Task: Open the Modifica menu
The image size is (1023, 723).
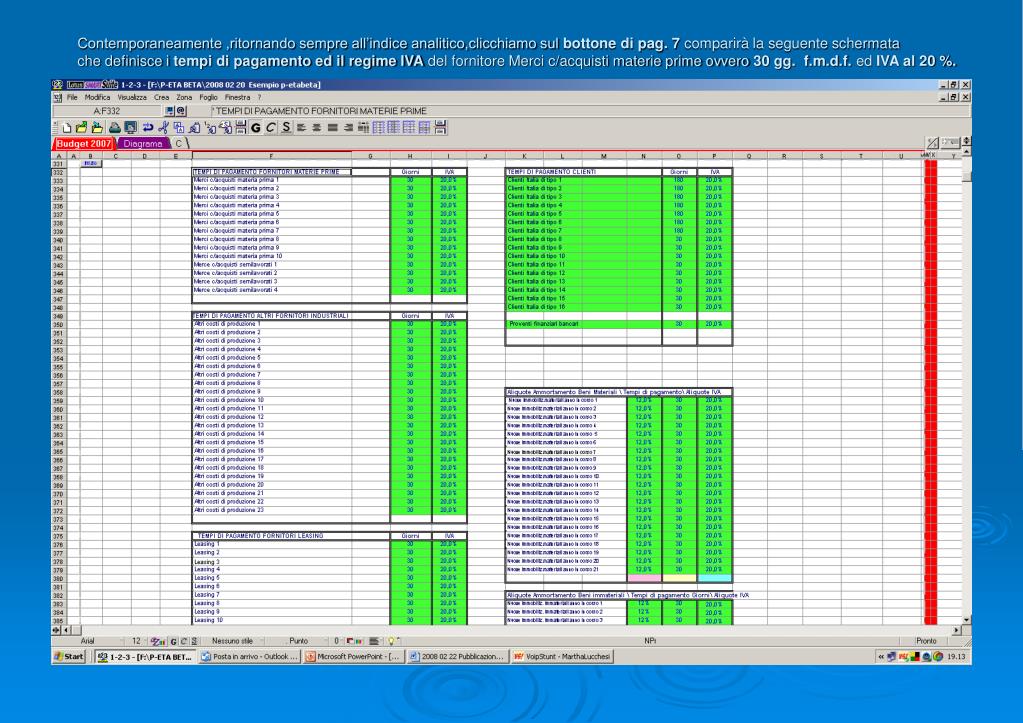Action: [97, 97]
